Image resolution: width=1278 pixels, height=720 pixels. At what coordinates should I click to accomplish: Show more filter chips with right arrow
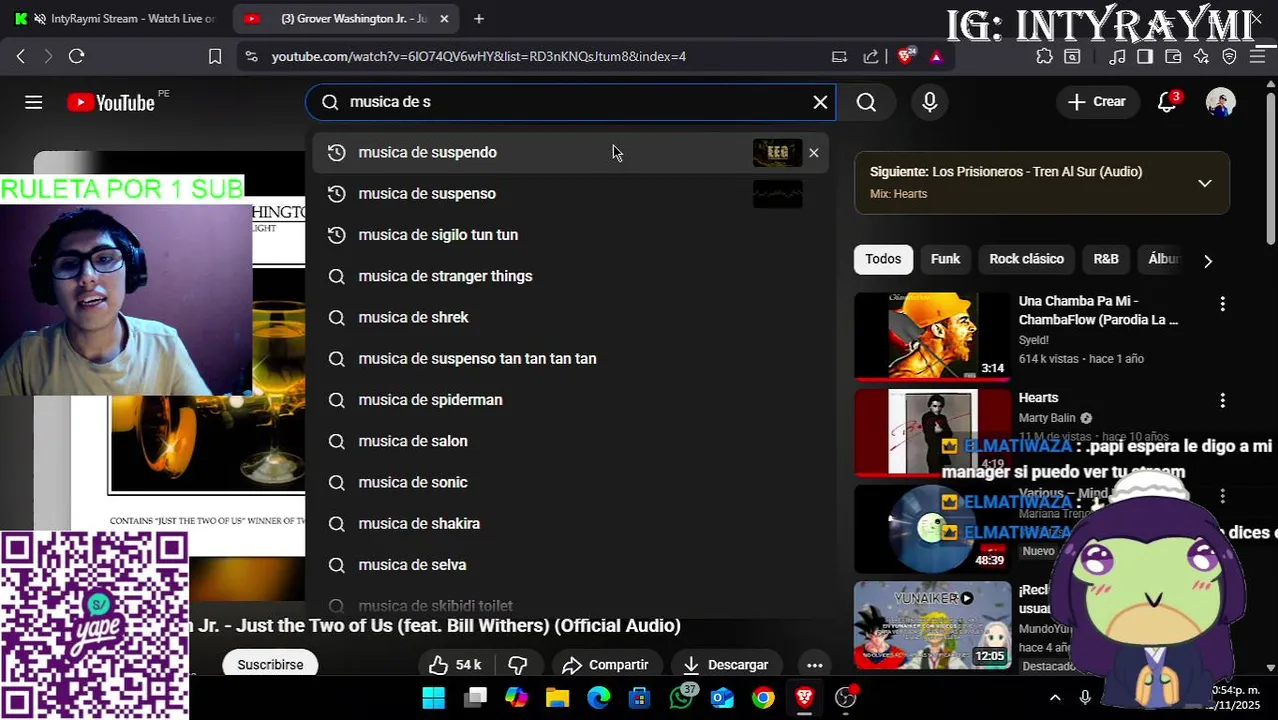click(1208, 261)
